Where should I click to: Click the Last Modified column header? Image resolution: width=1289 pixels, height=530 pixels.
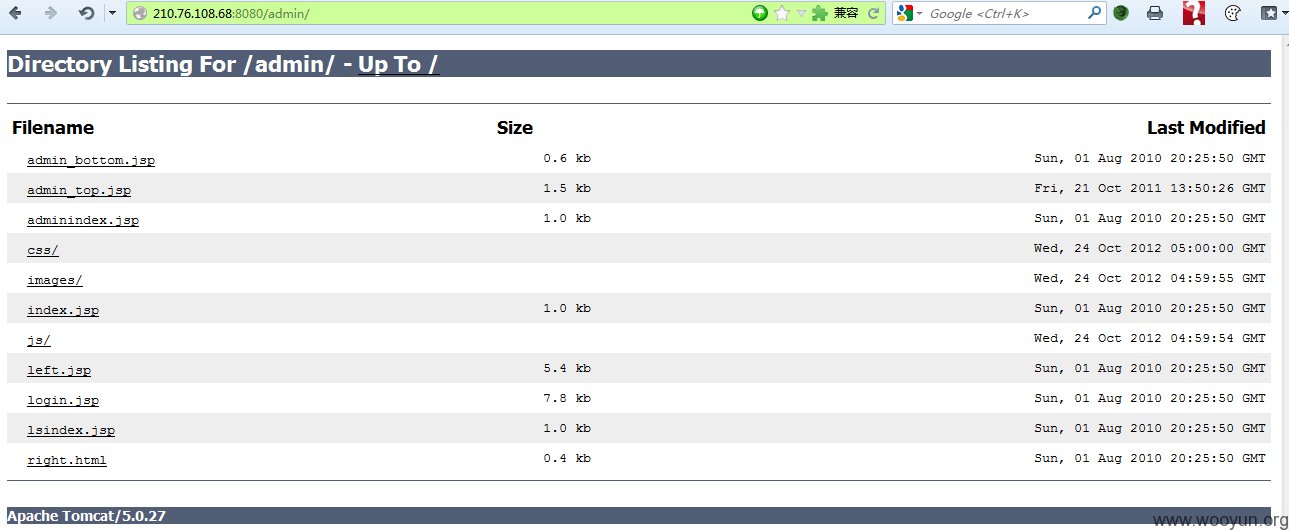(1206, 128)
